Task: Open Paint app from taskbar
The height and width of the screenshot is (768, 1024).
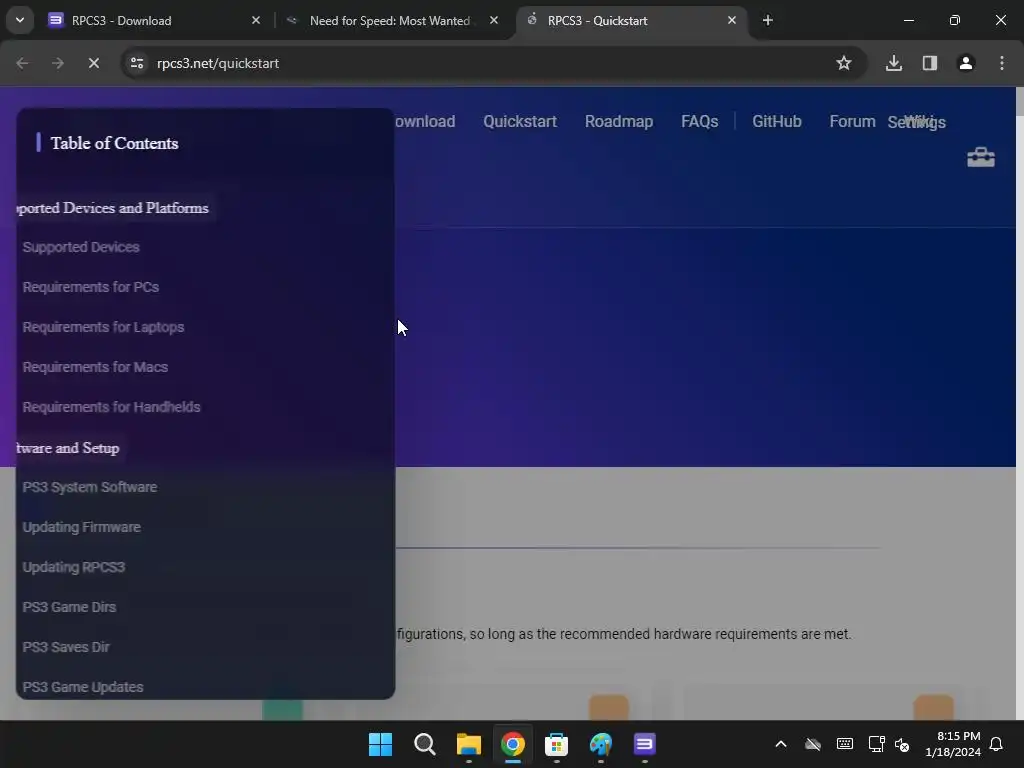Action: pos(600,744)
